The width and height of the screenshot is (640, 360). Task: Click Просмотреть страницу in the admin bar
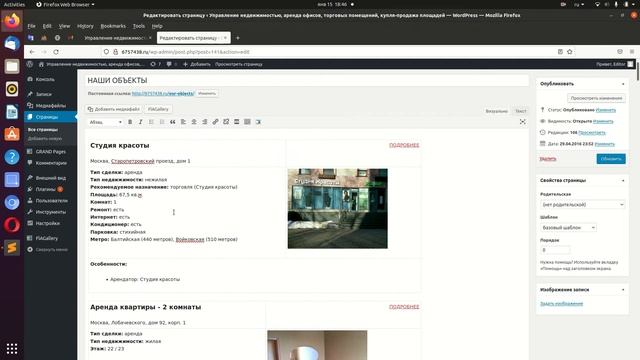239,64
